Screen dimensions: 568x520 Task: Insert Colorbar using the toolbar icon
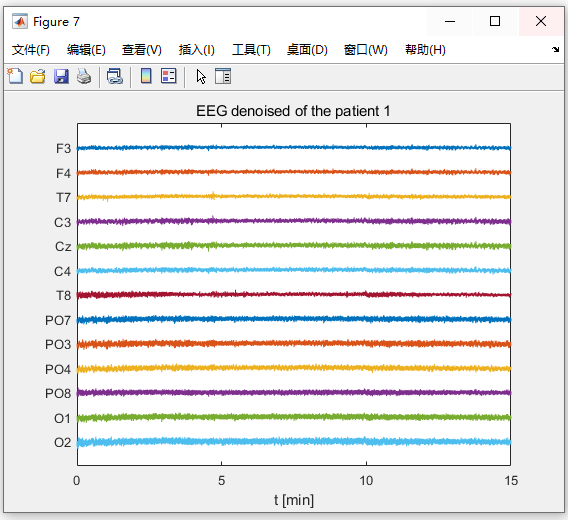point(146,76)
